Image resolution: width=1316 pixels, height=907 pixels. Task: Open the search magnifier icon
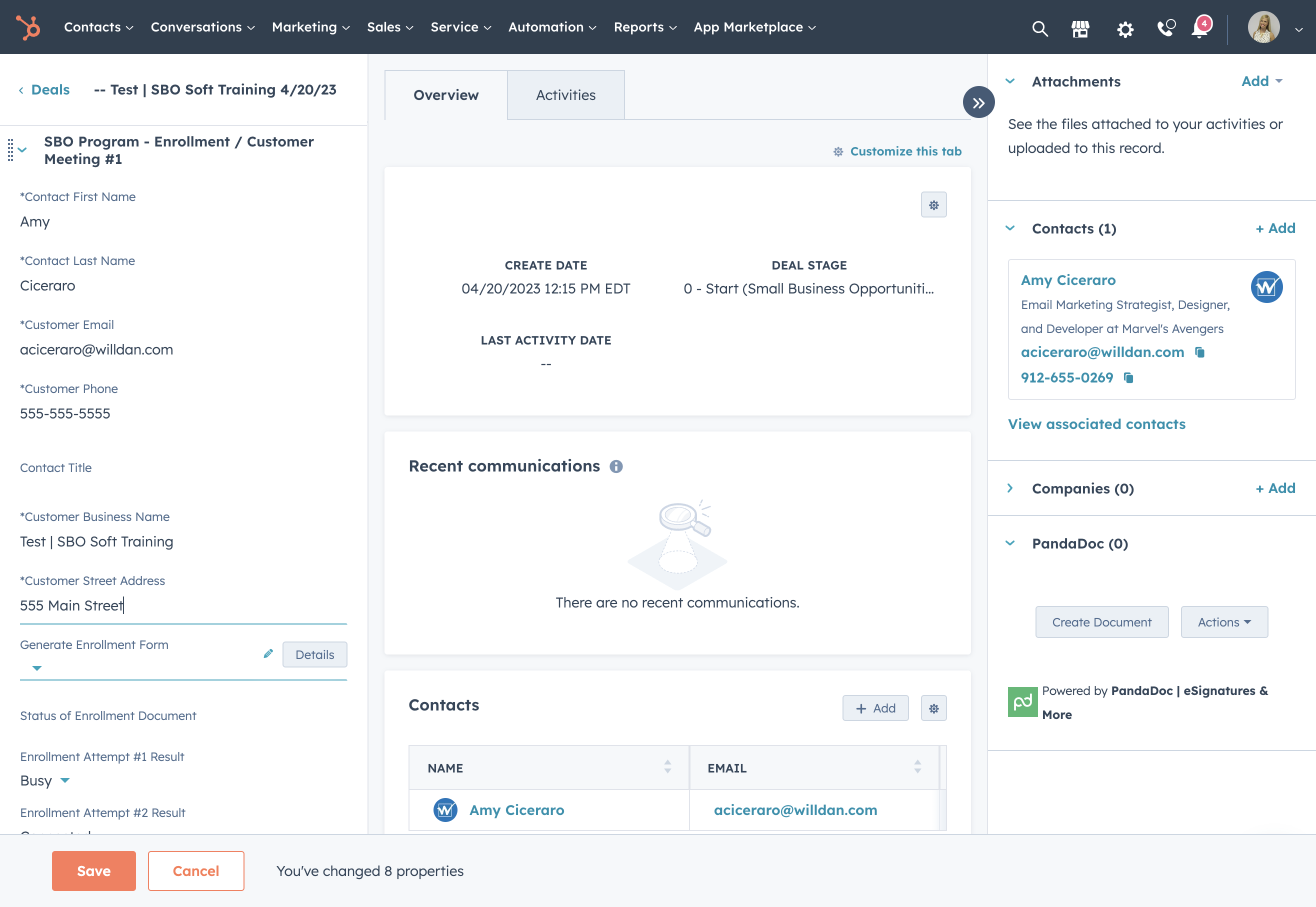(x=1040, y=28)
